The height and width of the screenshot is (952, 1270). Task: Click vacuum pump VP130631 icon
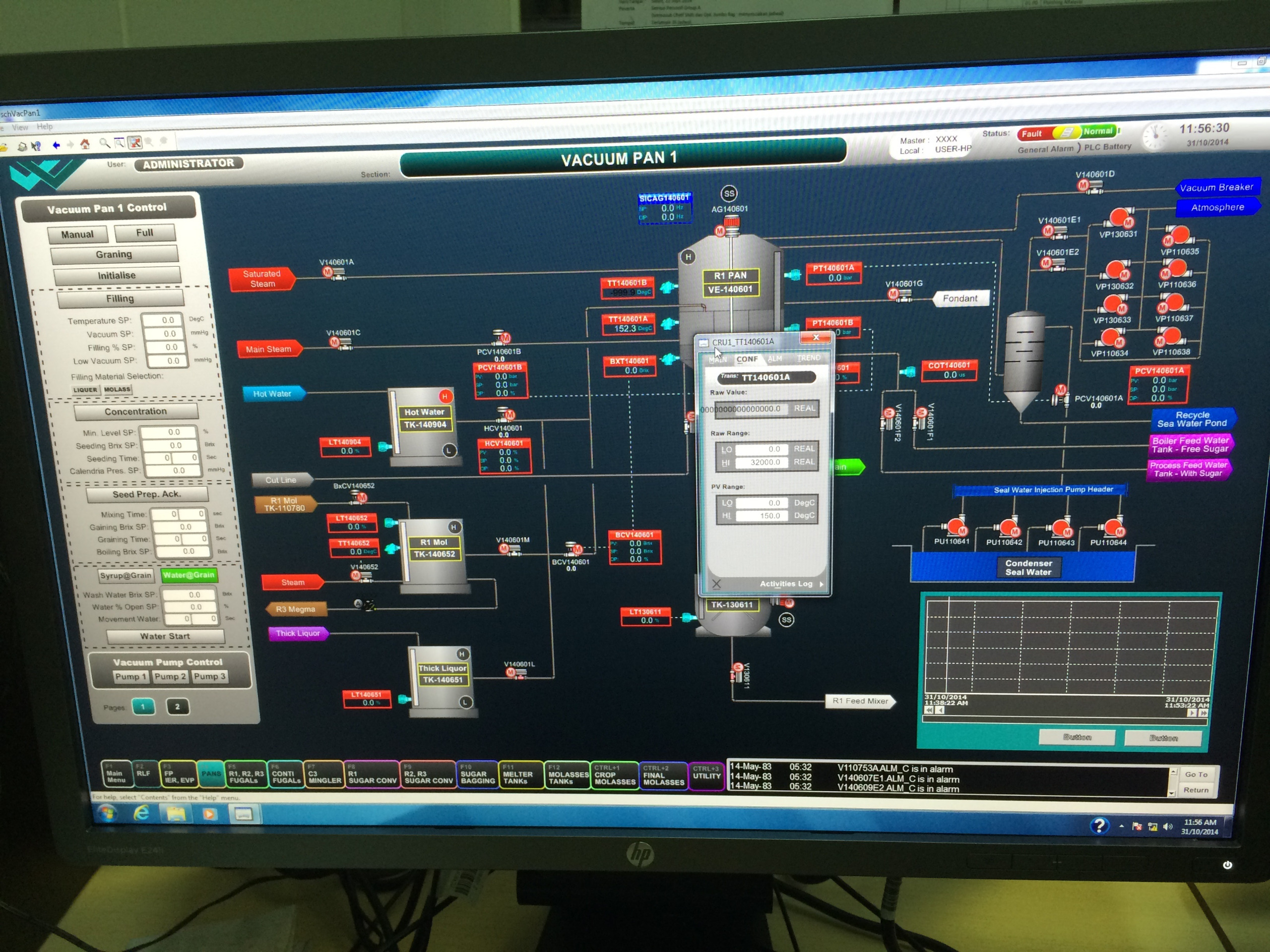(1119, 218)
